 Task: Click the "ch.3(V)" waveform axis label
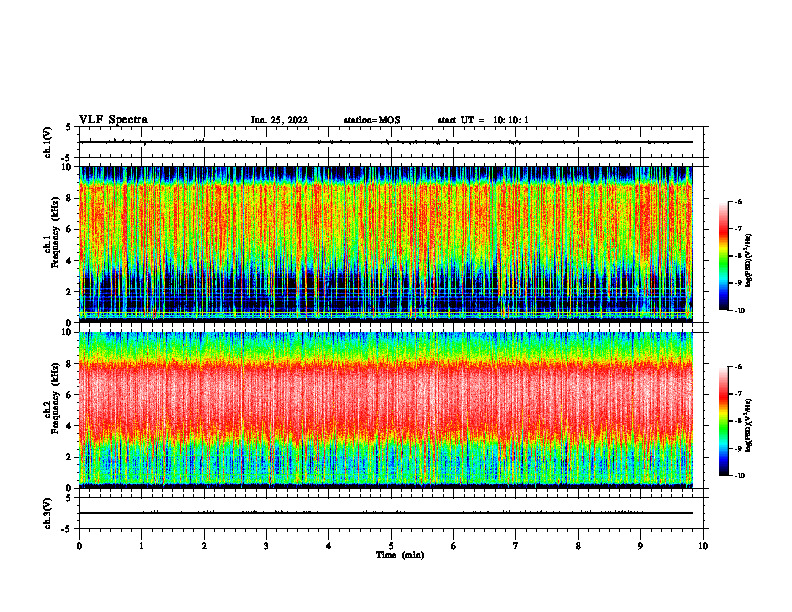pyautogui.click(x=48, y=513)
